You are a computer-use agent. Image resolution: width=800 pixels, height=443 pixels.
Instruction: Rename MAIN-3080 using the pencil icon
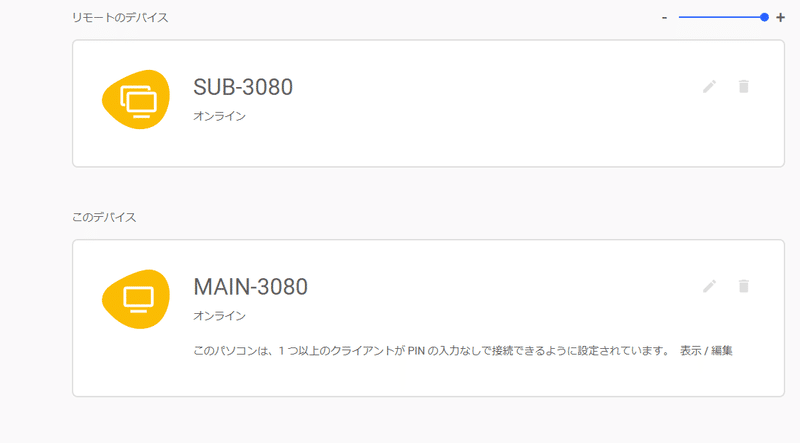pyautogui.click(x=709, y=286)
